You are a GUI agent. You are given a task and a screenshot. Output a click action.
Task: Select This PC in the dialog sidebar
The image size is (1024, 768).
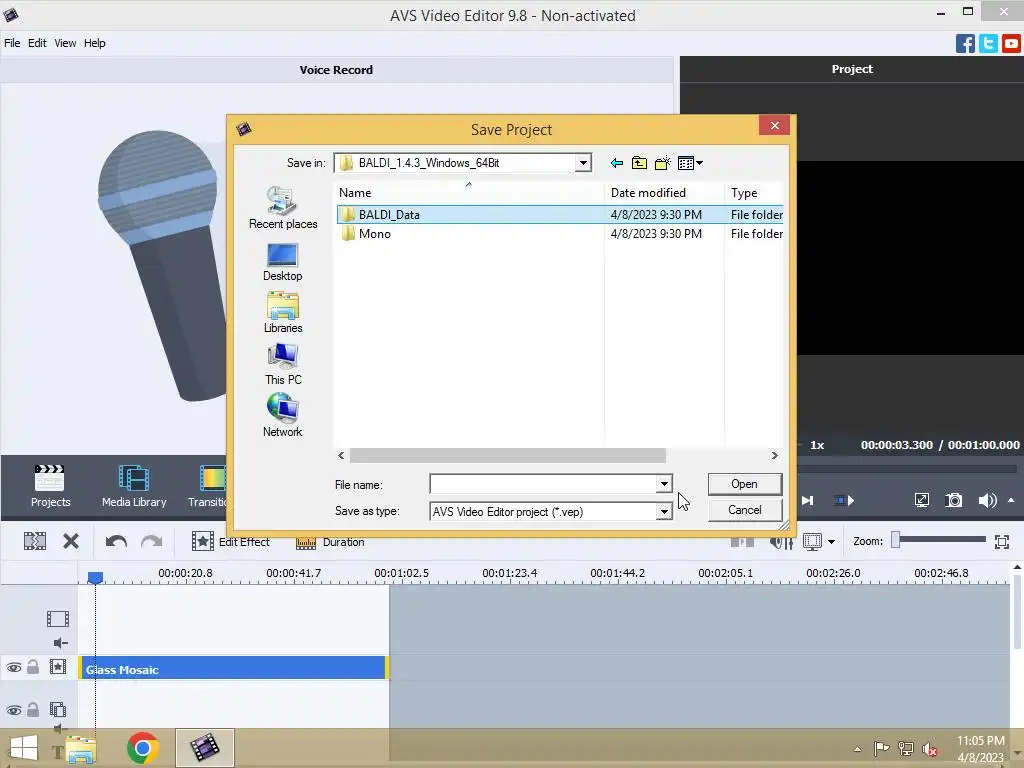tap(283, 364)
